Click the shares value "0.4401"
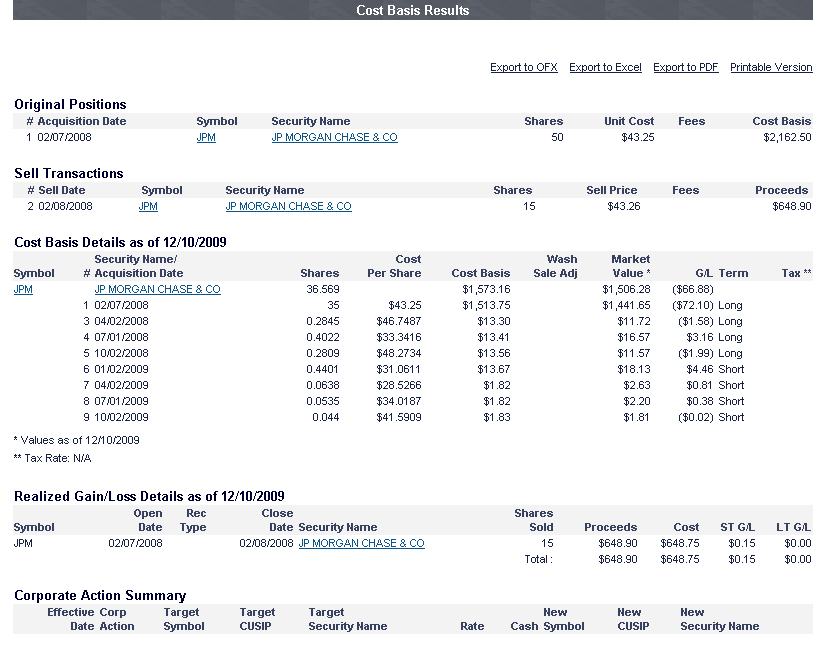 [323, 369]
